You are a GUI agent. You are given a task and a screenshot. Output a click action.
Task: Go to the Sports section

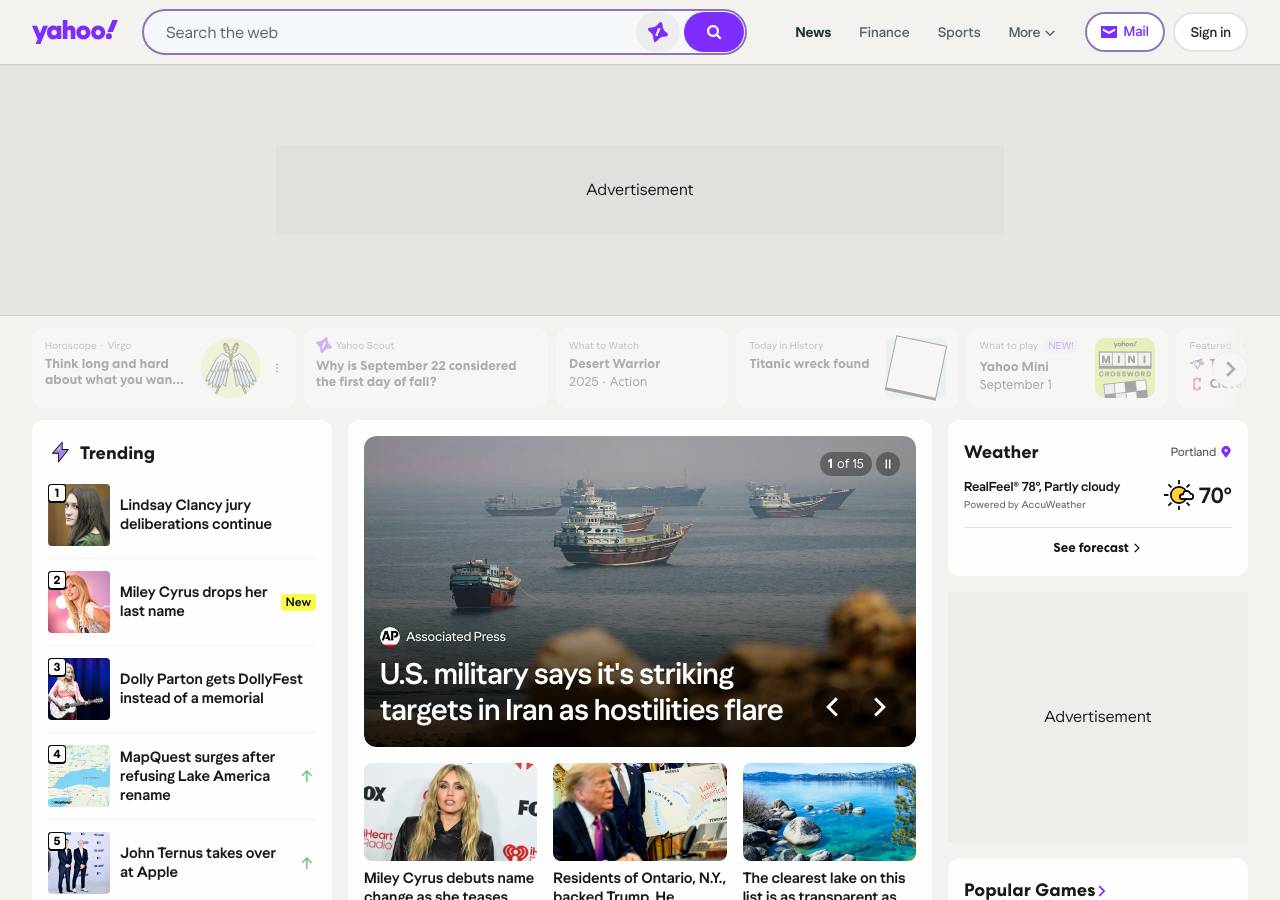959,32
